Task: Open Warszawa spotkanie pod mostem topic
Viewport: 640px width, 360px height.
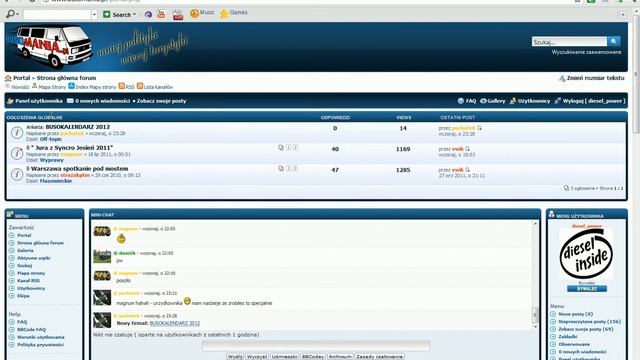Action: pos(79,169)
